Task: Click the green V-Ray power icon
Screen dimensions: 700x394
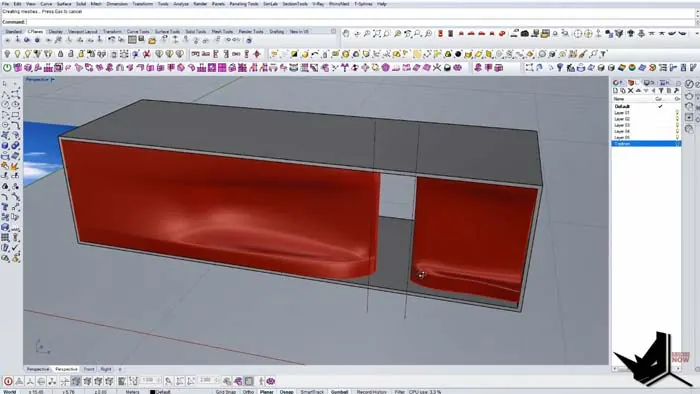Action: (x=7, y=68)
